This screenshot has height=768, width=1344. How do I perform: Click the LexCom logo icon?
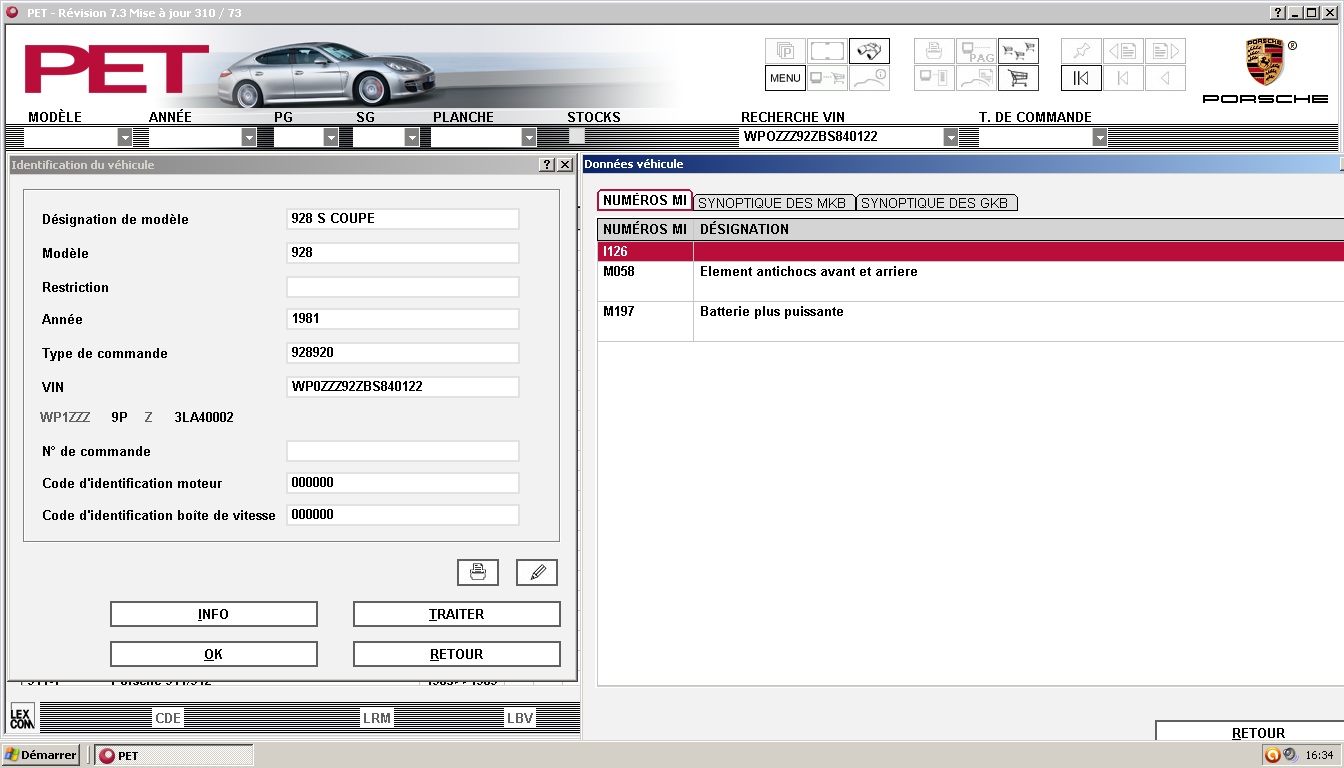(22, 716)
